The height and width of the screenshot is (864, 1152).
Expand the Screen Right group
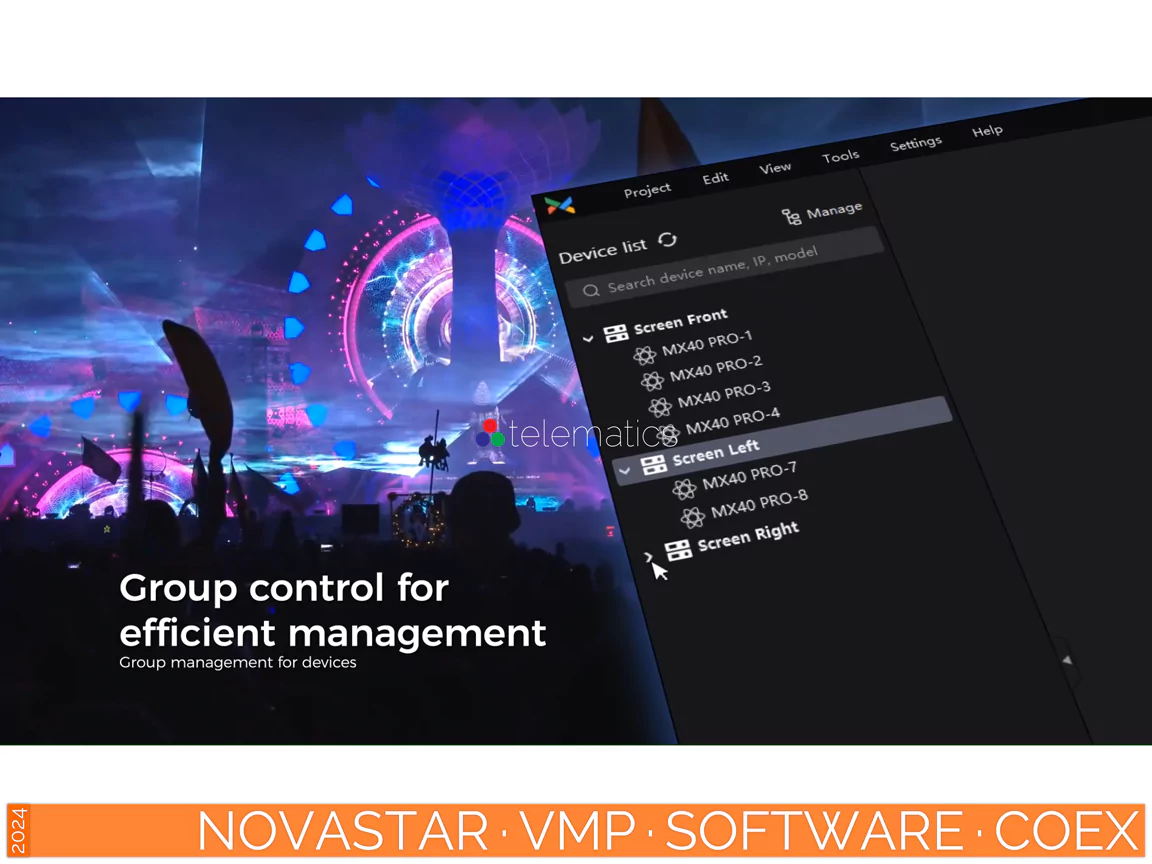(x=649, y=557)
